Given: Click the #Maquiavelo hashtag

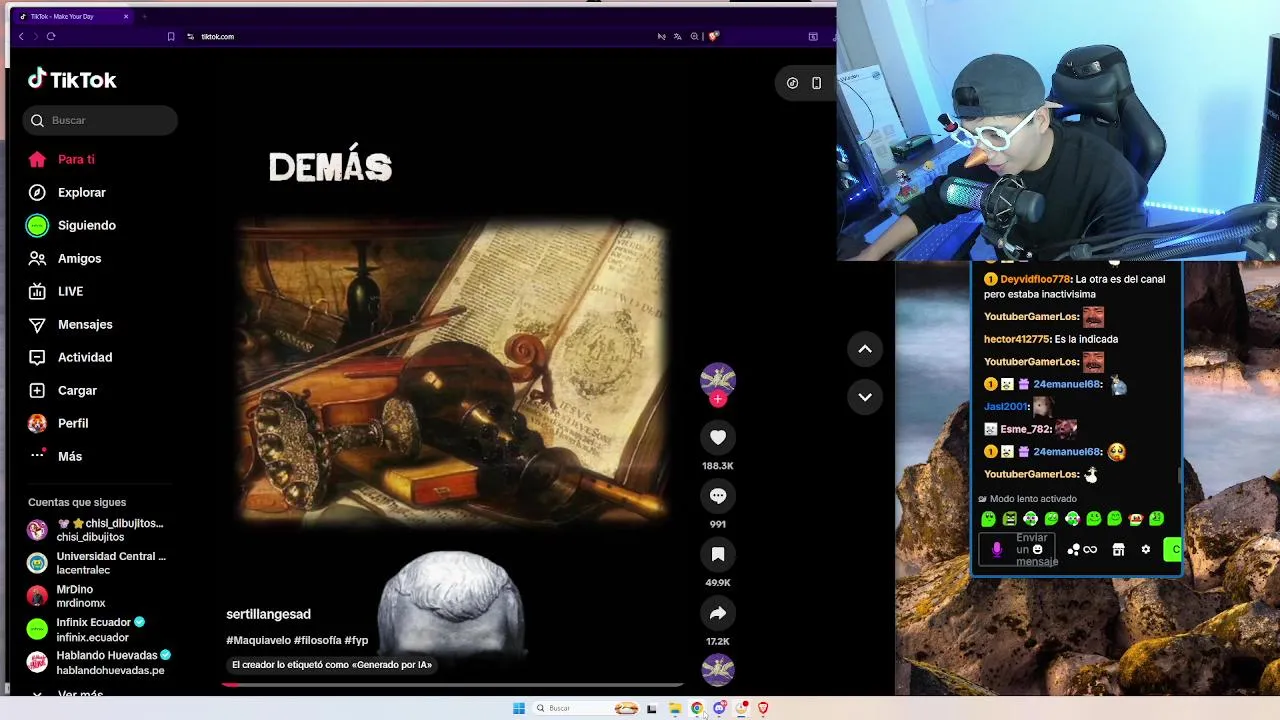Looking at the screenshot, I should click(258, 640).
